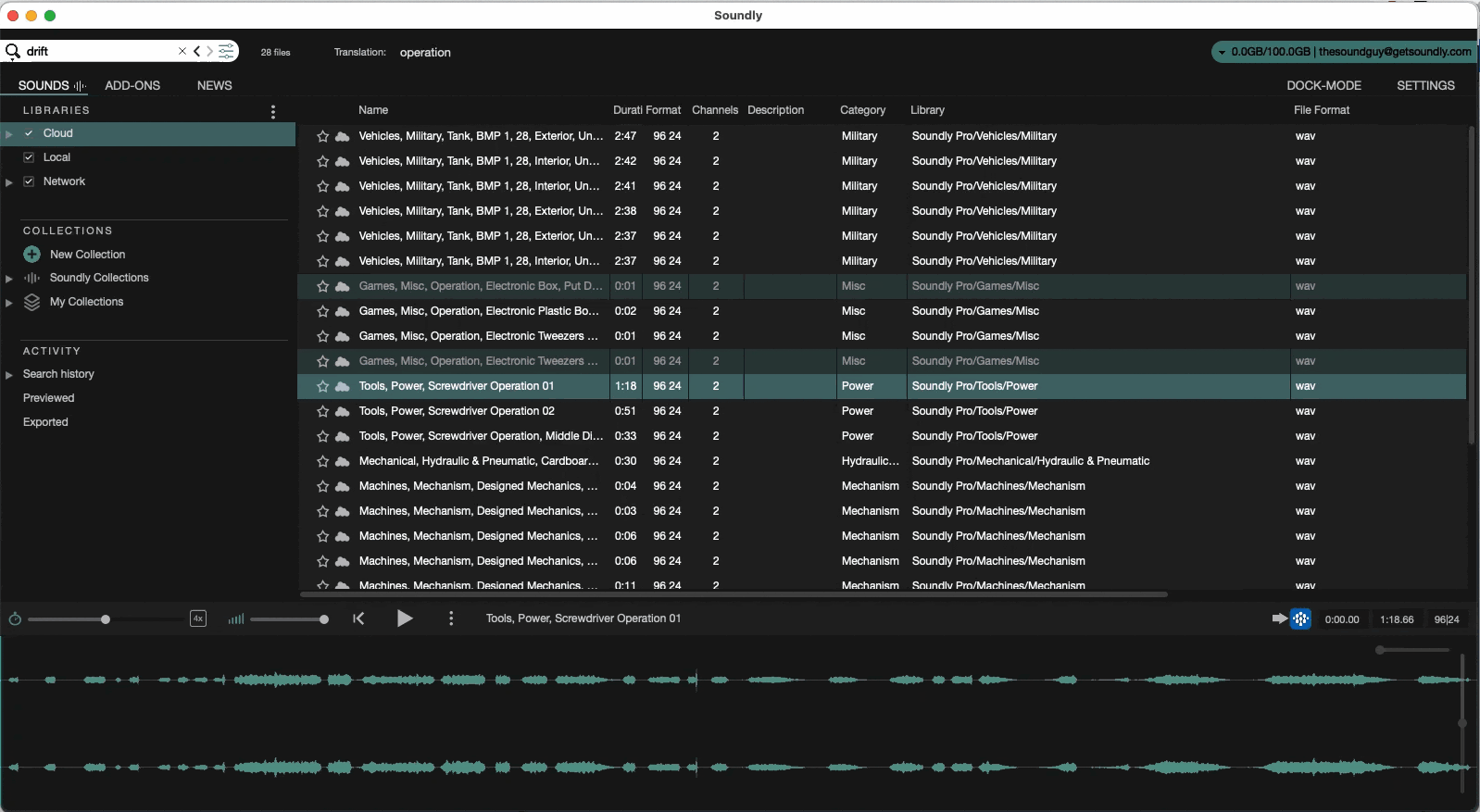The image size is (1480, 812).
Task: Toggle the Cloud library checkbox
Action: (29, 133)
